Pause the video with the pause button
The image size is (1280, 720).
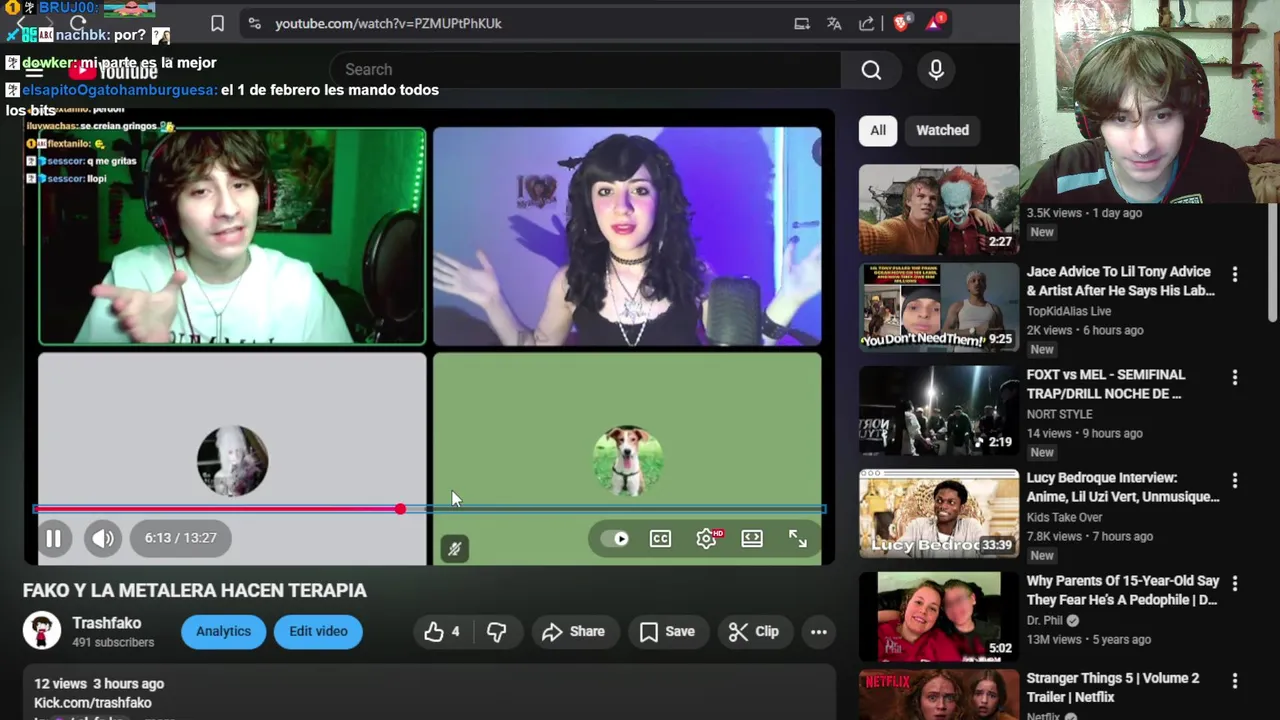[53, 538]
